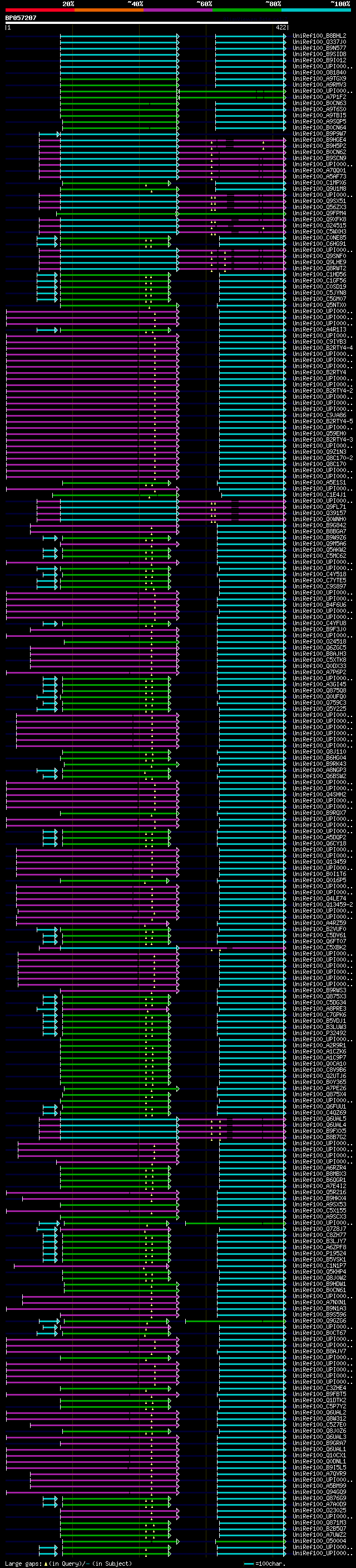Viewport: 356px width, 1568px height.
Task: Select hit label UniRef100_C0NE85
Action: tap(319, 238)
